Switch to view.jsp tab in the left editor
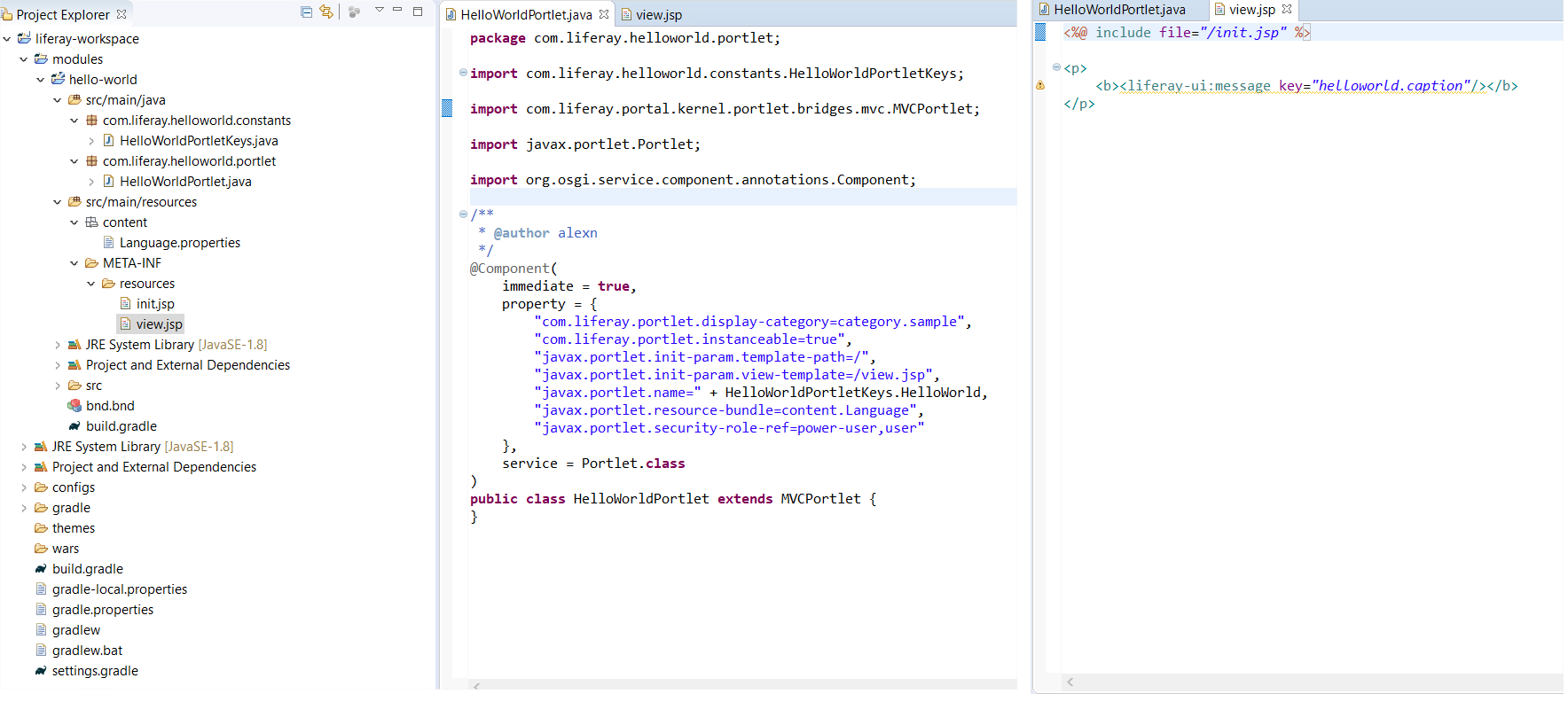Image resolution: width=1568 pixels, height=725 pixels. coord(658,15)
